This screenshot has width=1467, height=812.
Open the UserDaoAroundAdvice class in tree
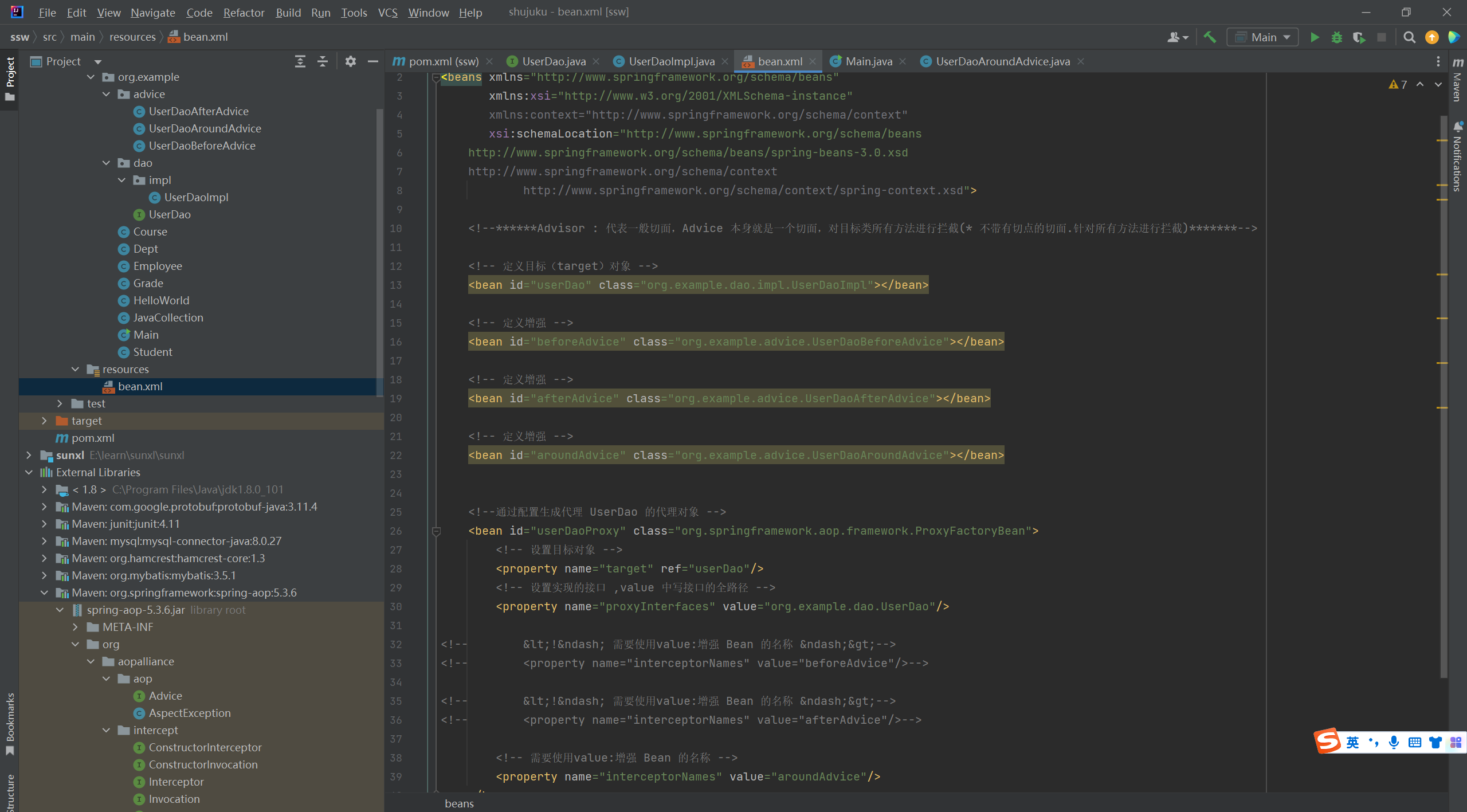205,128
